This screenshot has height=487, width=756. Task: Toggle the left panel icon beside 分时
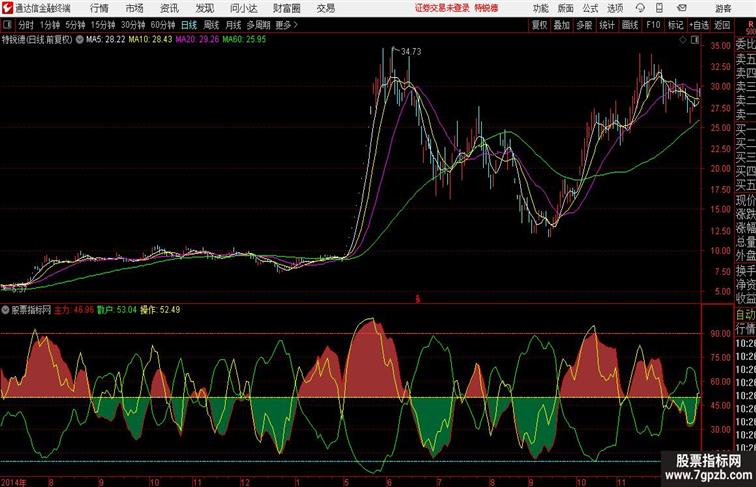pyautogui.click(x=7, y=25)
